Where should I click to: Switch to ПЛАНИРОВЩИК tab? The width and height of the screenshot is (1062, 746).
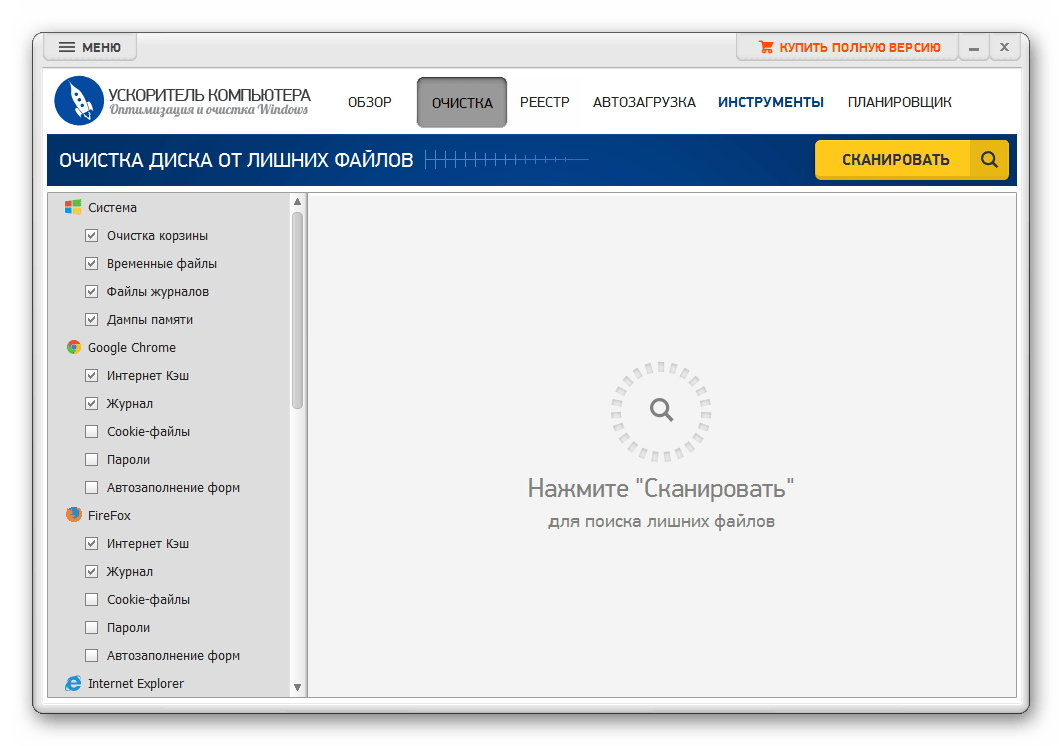click(899, 102)
